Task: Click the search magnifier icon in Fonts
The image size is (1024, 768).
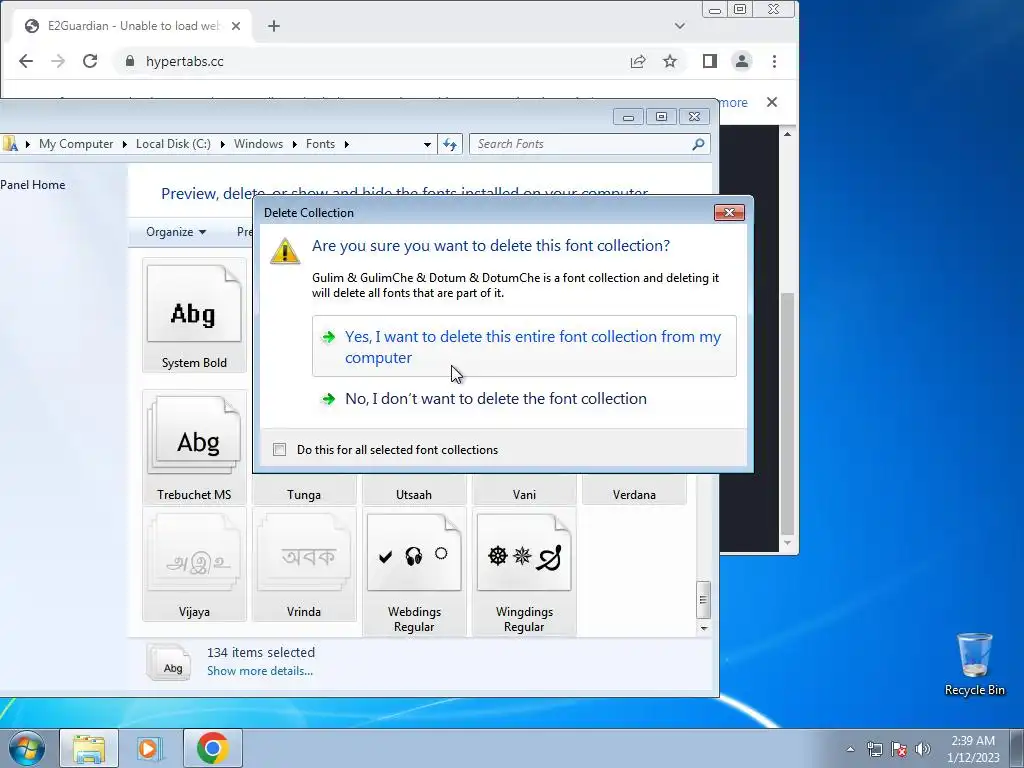Action: click(698, 144)
